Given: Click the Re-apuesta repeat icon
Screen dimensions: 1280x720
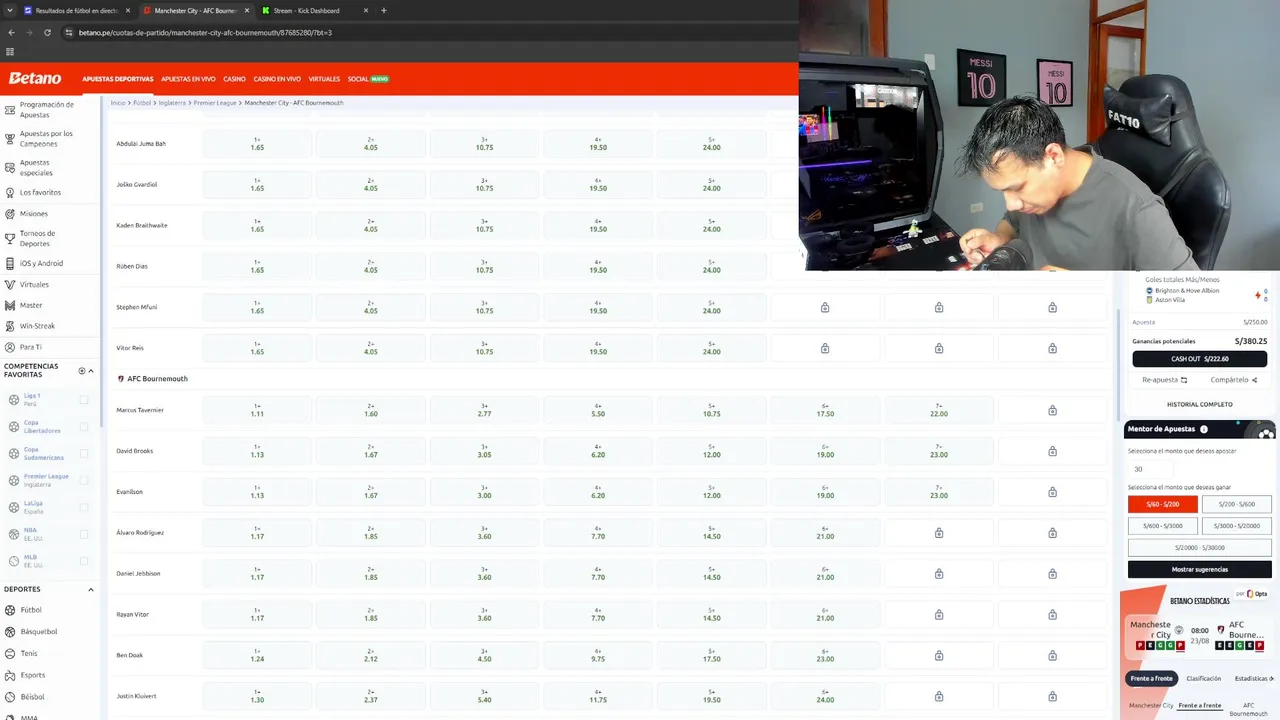Looking at the screenshot, I should (x=1184, y=380).
